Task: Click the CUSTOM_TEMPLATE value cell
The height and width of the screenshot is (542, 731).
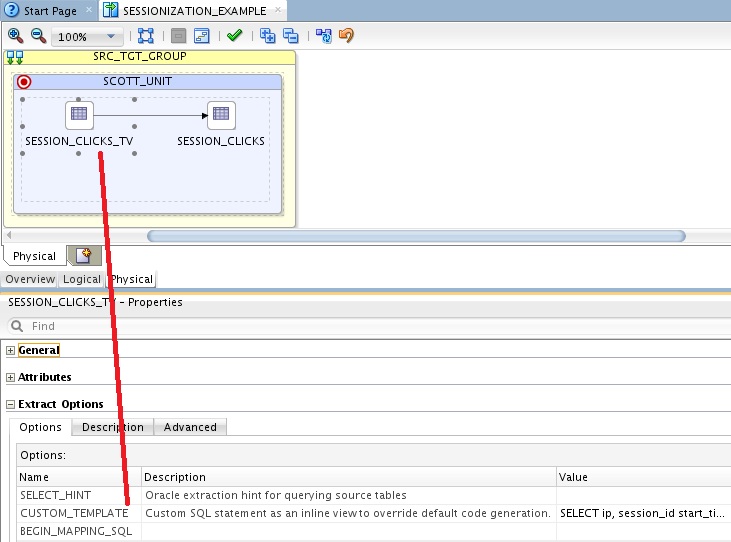Action: (644, 513)
